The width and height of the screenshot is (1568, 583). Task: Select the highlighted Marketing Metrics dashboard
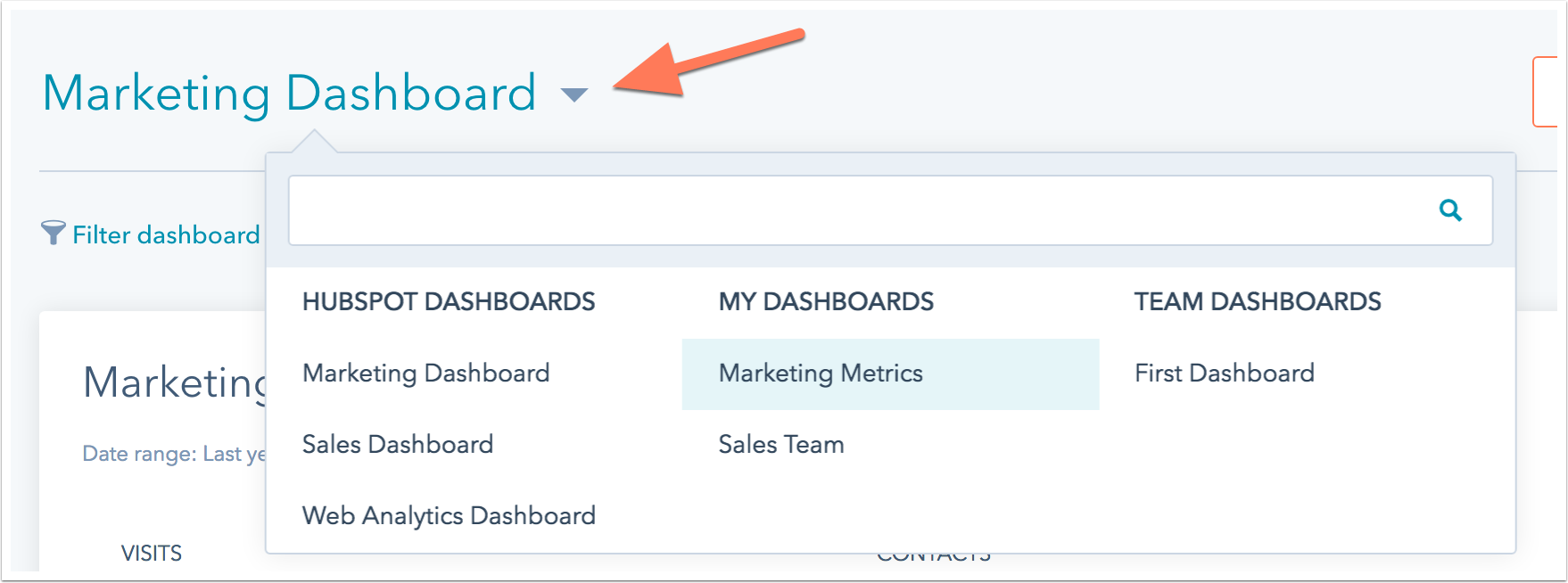(890, 374)
